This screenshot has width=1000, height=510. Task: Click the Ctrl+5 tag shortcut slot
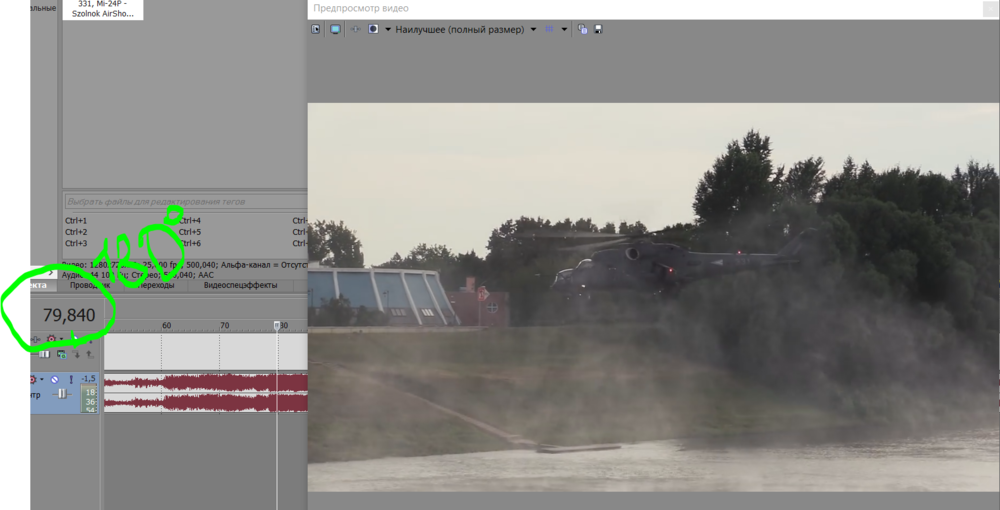(190, 232)
